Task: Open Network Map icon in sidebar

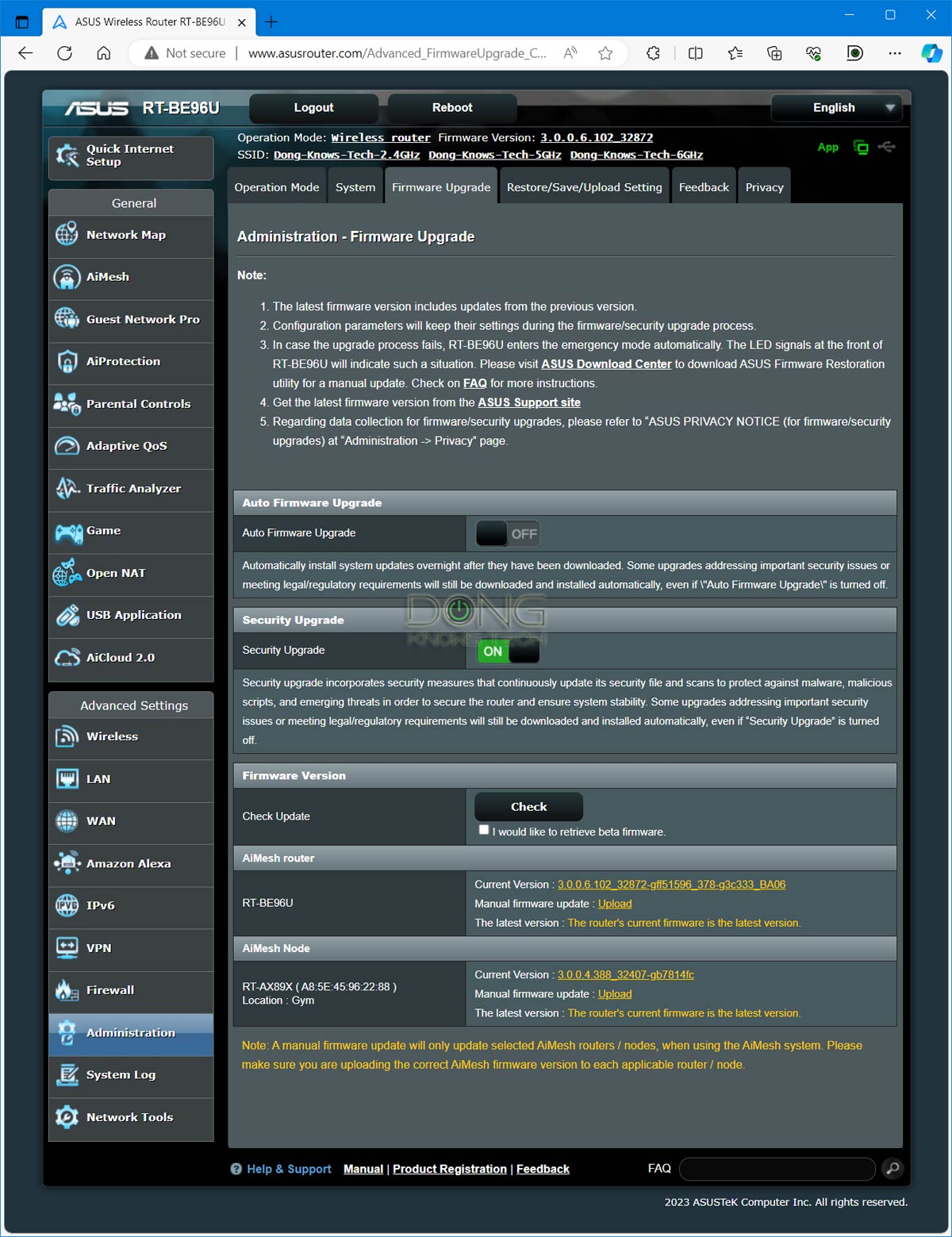Action: pyautogui.click(x=67, y=235)
